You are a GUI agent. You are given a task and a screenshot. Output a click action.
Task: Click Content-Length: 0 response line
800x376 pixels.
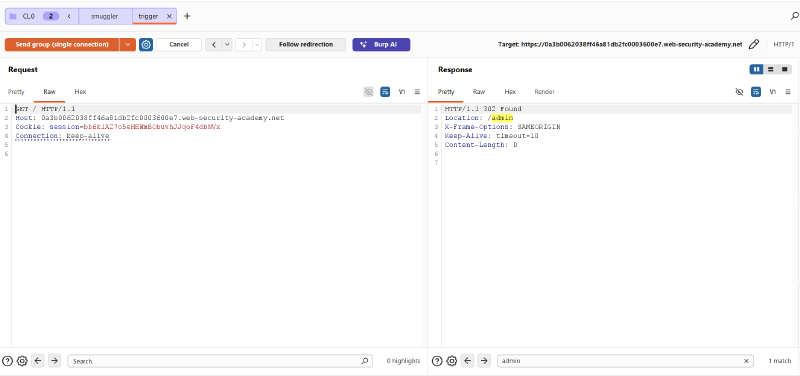481,145
